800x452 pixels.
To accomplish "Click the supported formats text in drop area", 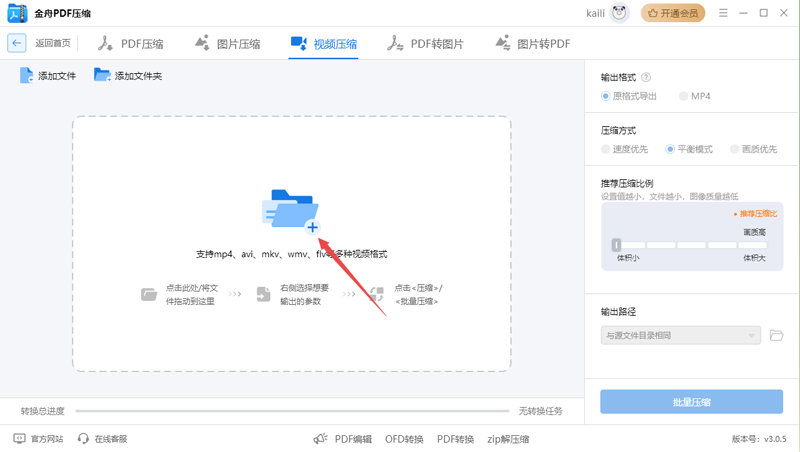I will pos(291,254).
